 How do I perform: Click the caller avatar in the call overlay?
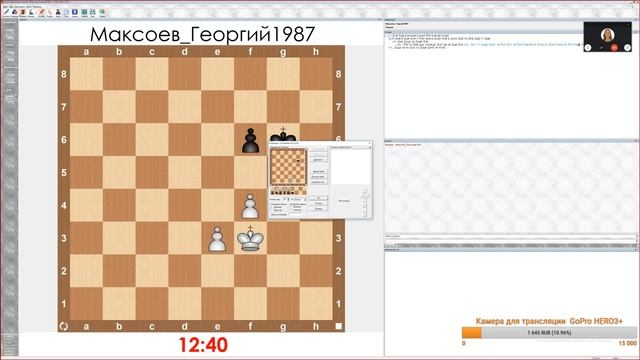(607, 34)
